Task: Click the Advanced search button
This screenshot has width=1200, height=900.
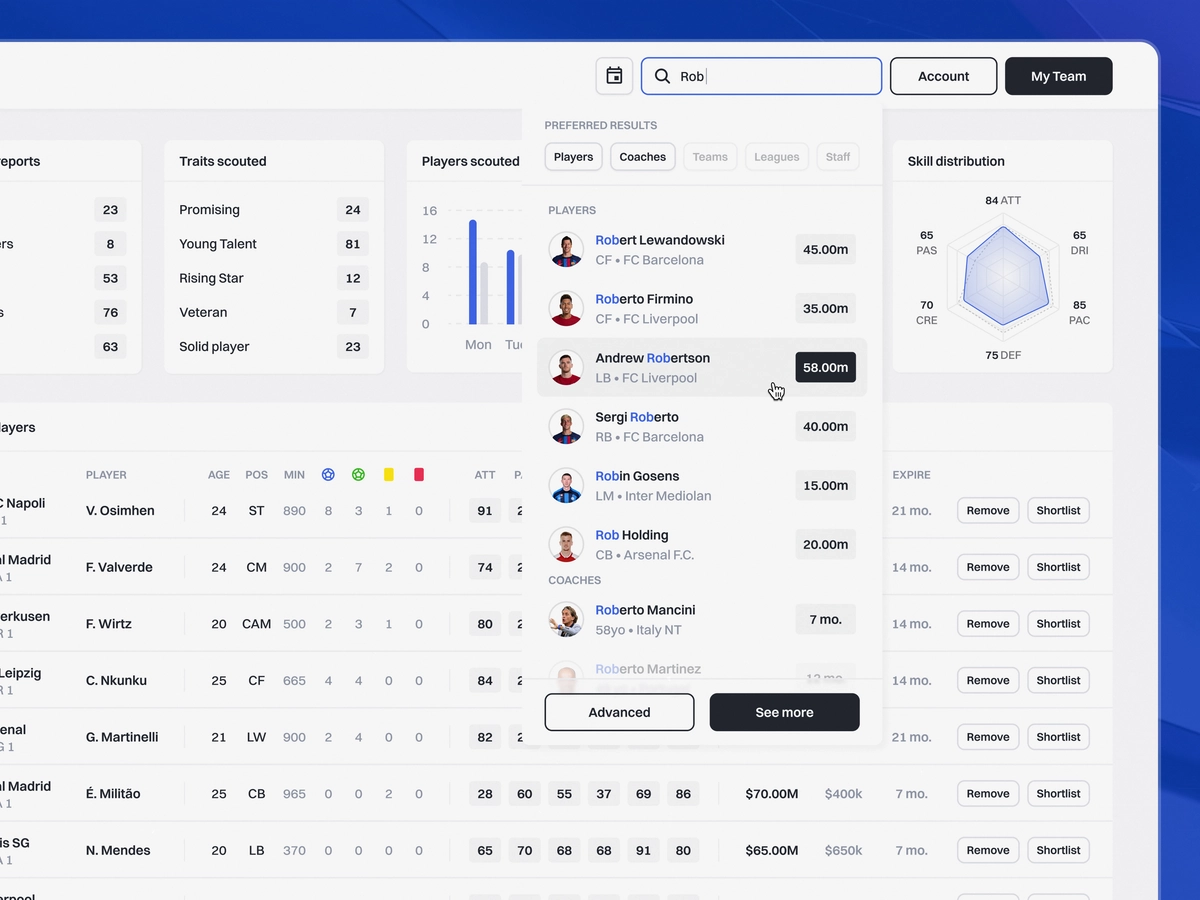Action: coord(619,712)
